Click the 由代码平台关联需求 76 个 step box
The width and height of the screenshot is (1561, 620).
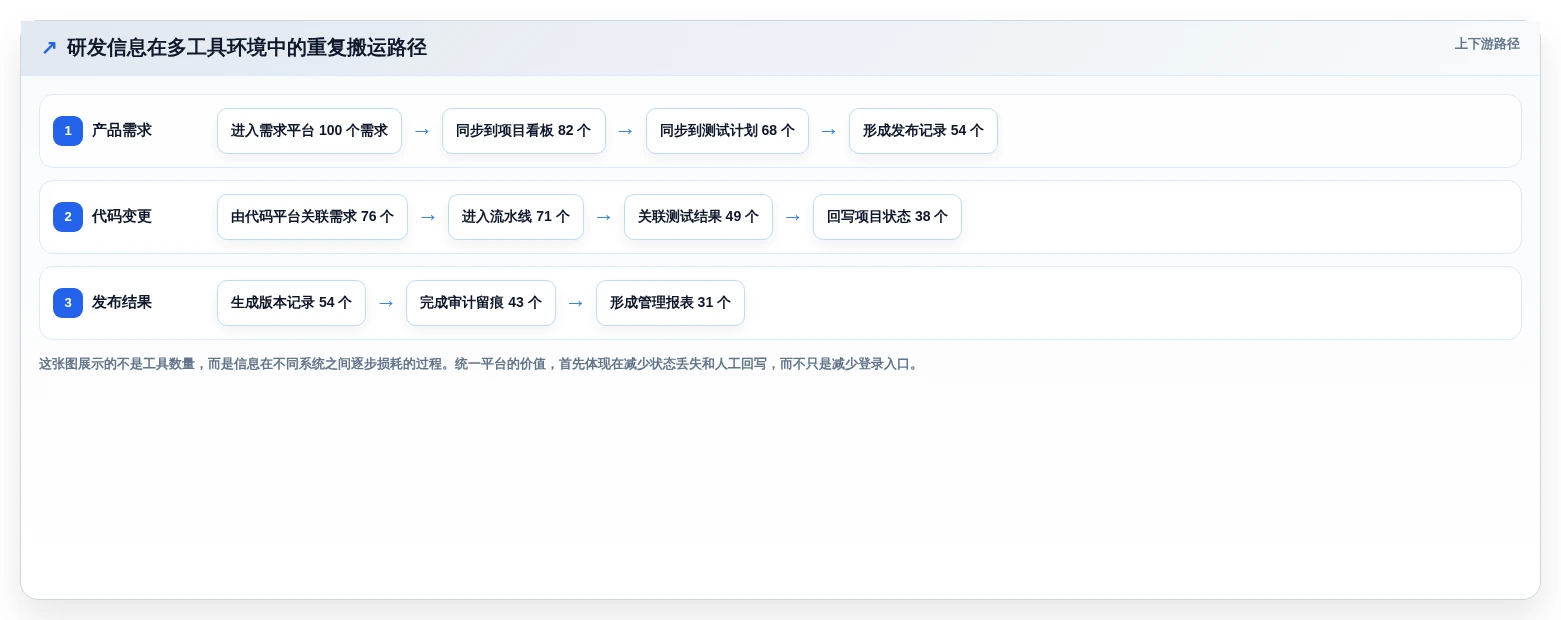tap(312, 217)
